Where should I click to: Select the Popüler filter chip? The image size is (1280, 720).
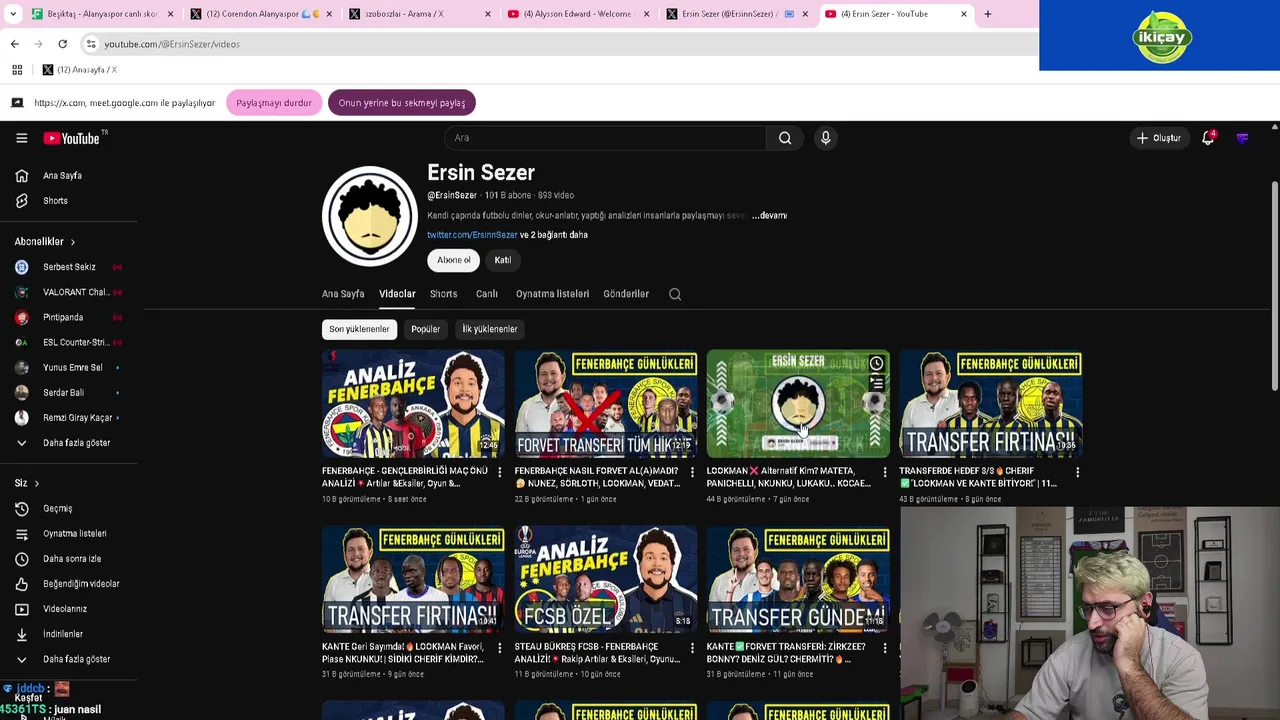pyautogui.click(x=425, y=329)
